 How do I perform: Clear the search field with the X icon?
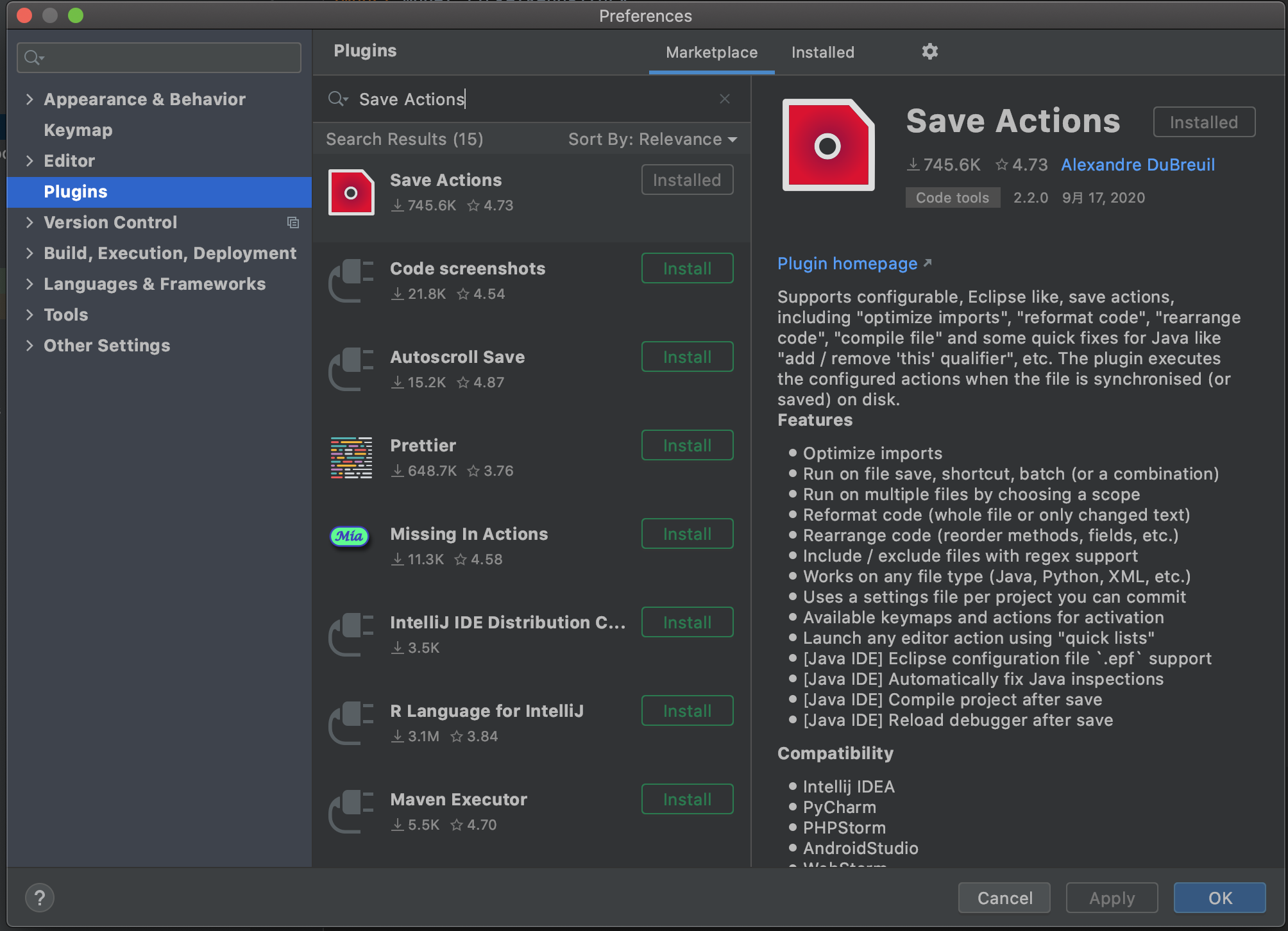coord(724,99)
